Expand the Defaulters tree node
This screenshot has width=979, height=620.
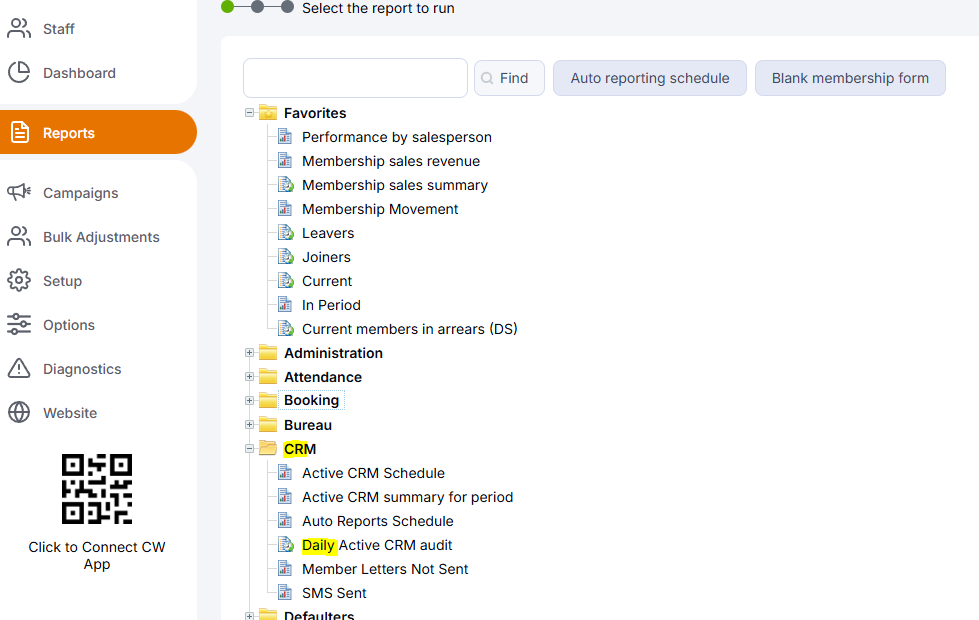click(x=249, y=616)
